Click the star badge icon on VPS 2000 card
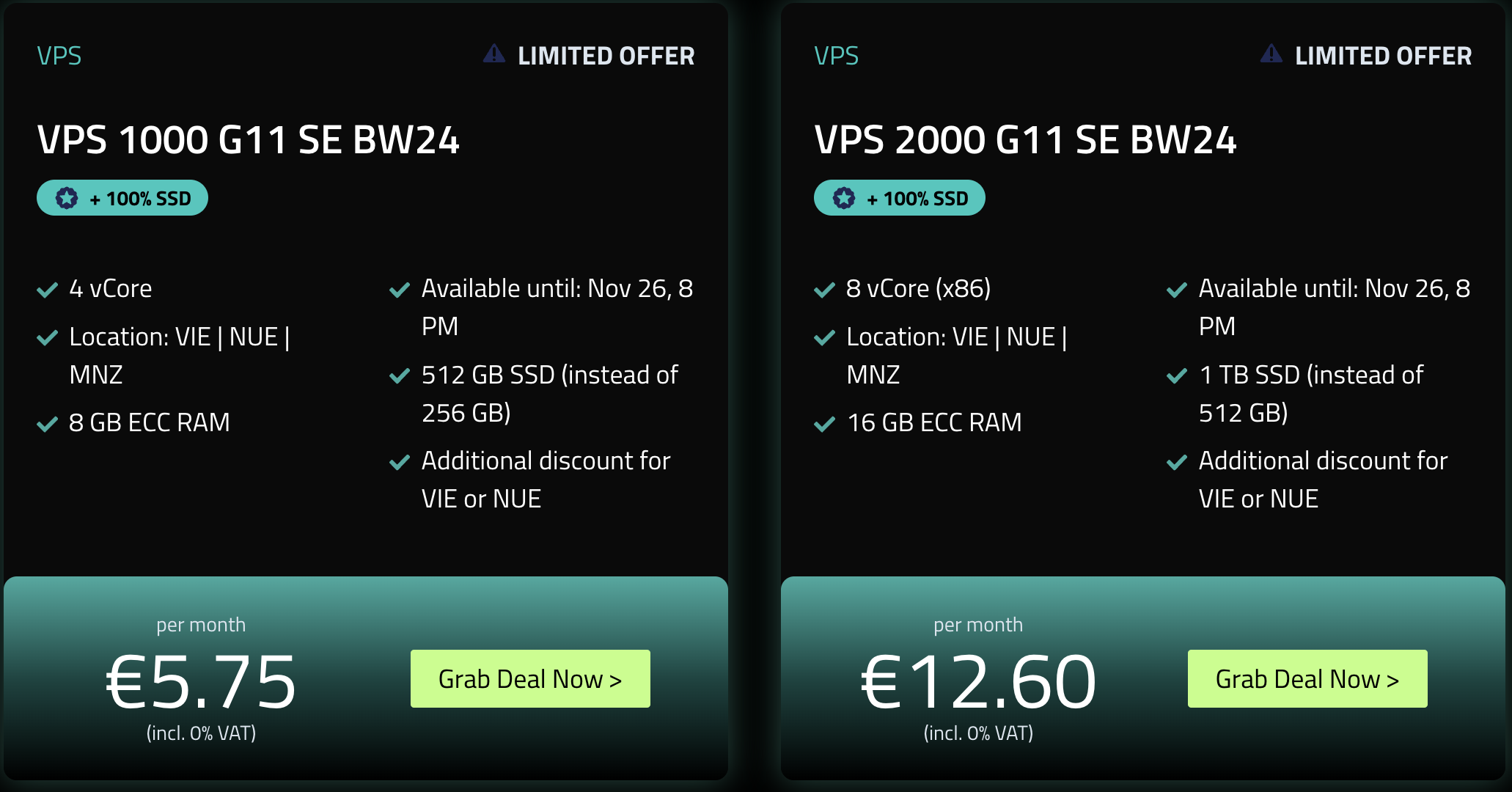 (844, 198)
